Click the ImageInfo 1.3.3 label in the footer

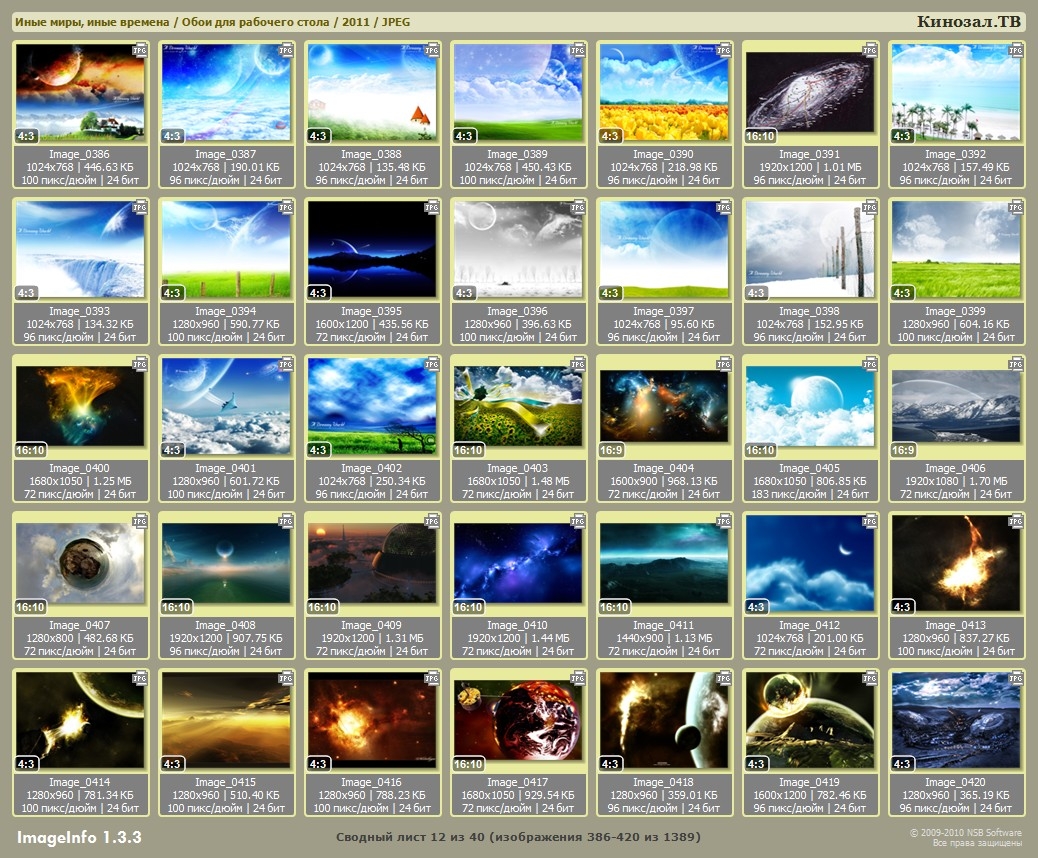[79, 836]
